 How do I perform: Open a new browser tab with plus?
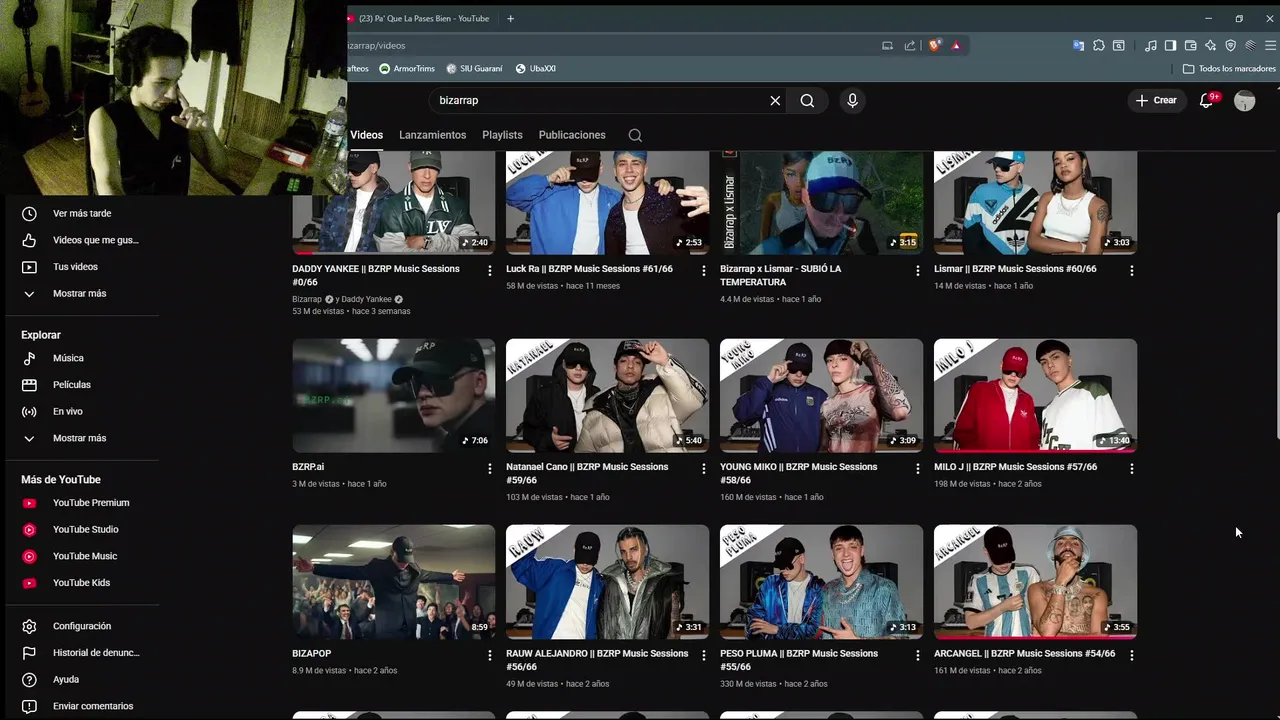pyautogui.click(x=510, y=18)
